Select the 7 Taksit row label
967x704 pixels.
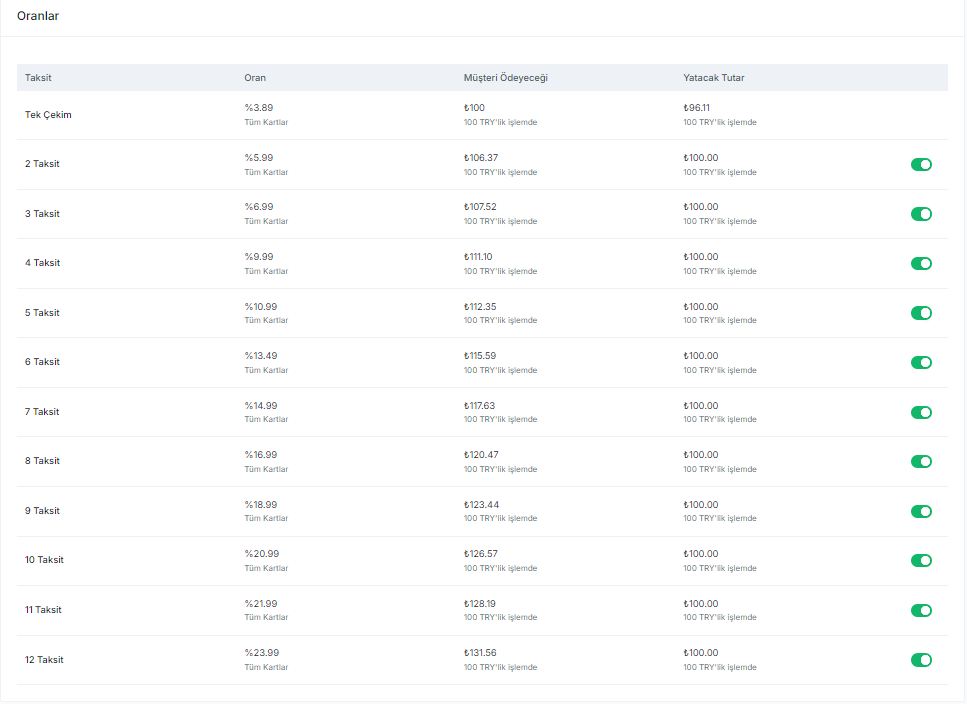(x=42, y=412)
